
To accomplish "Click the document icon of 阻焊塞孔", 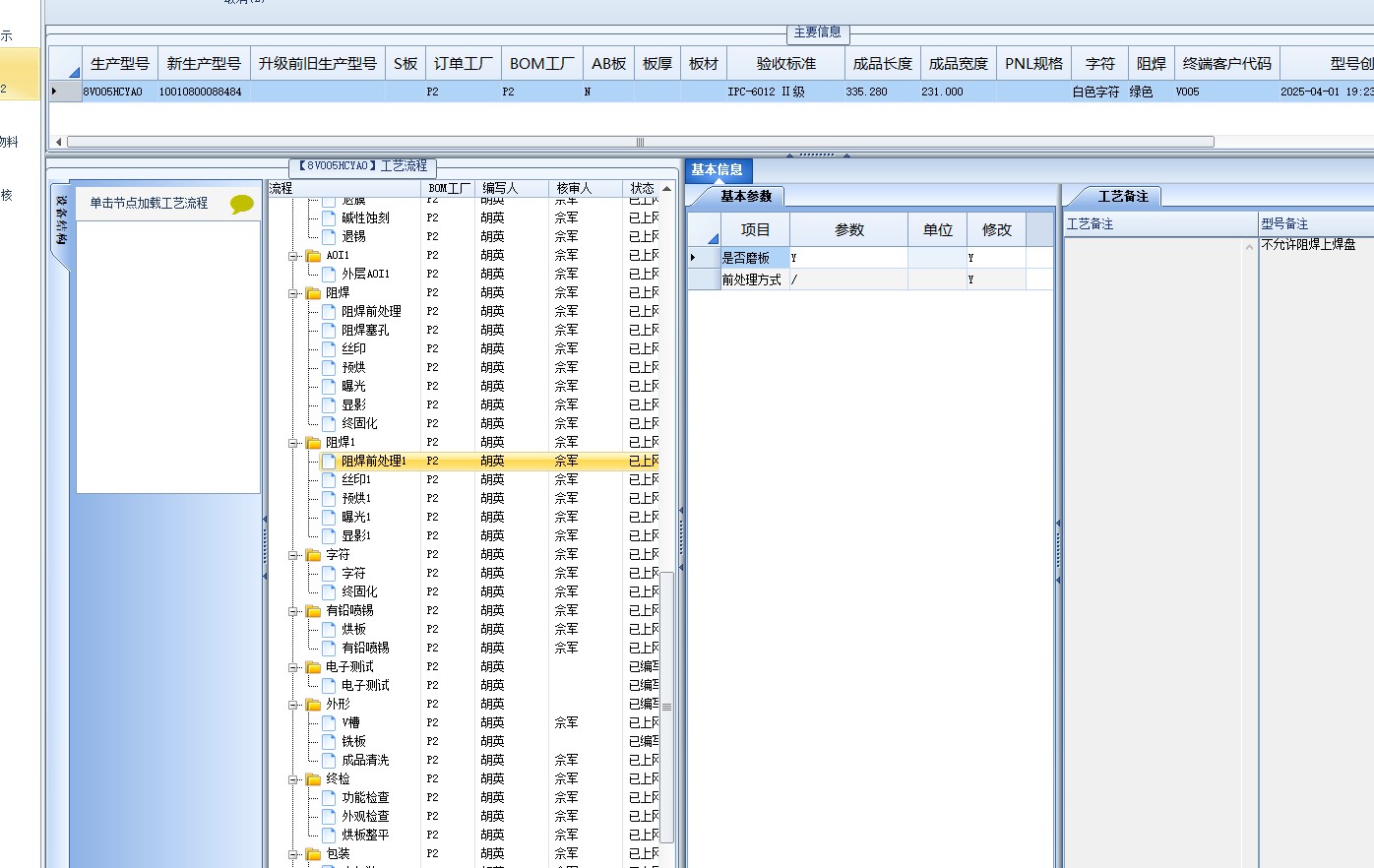I will pyautogui.click(x=329, y=330).
